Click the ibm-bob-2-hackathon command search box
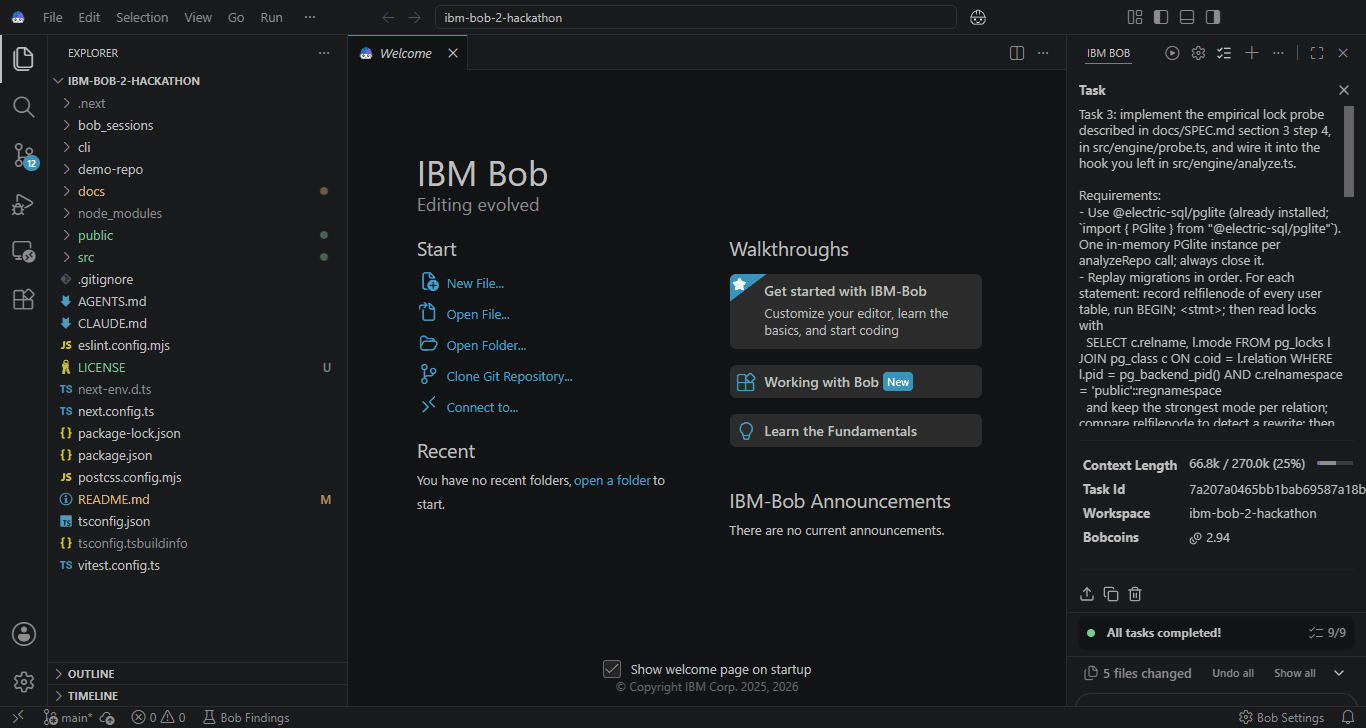The height and width of the screenshot is (728, 1366). pos(696,17)
